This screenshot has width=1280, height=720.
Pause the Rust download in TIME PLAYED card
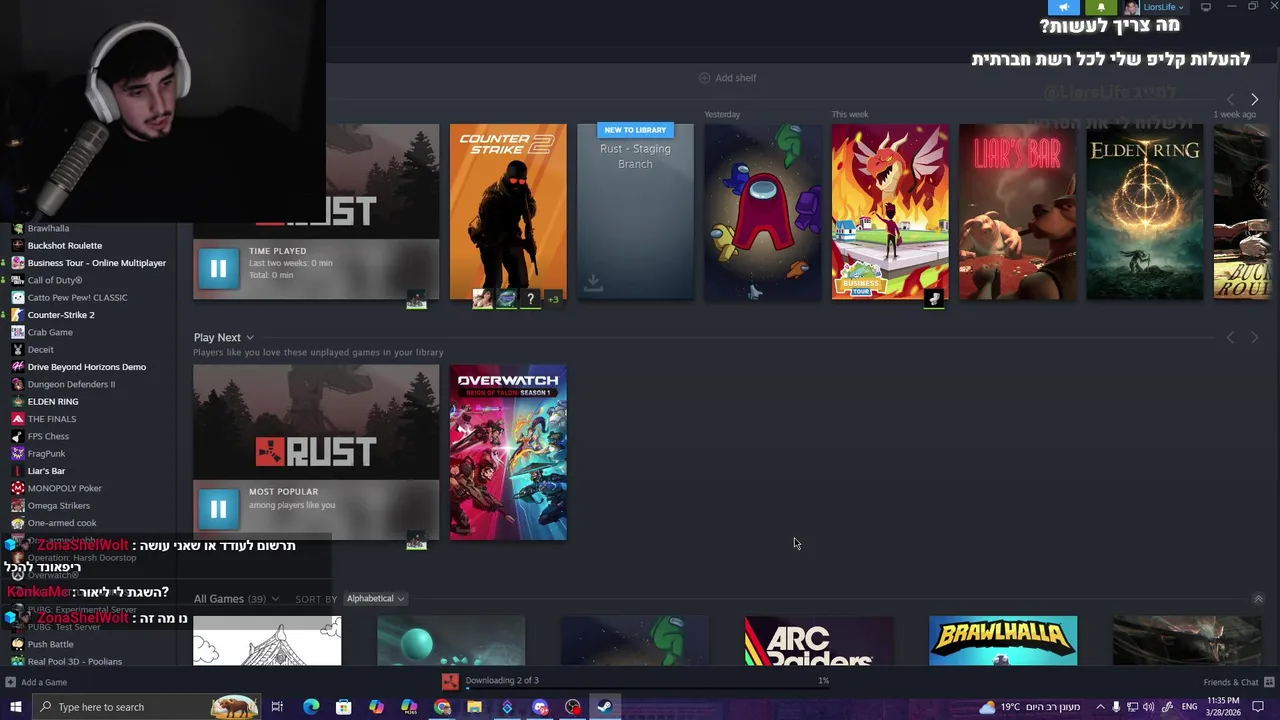click(x=218, y=268)
